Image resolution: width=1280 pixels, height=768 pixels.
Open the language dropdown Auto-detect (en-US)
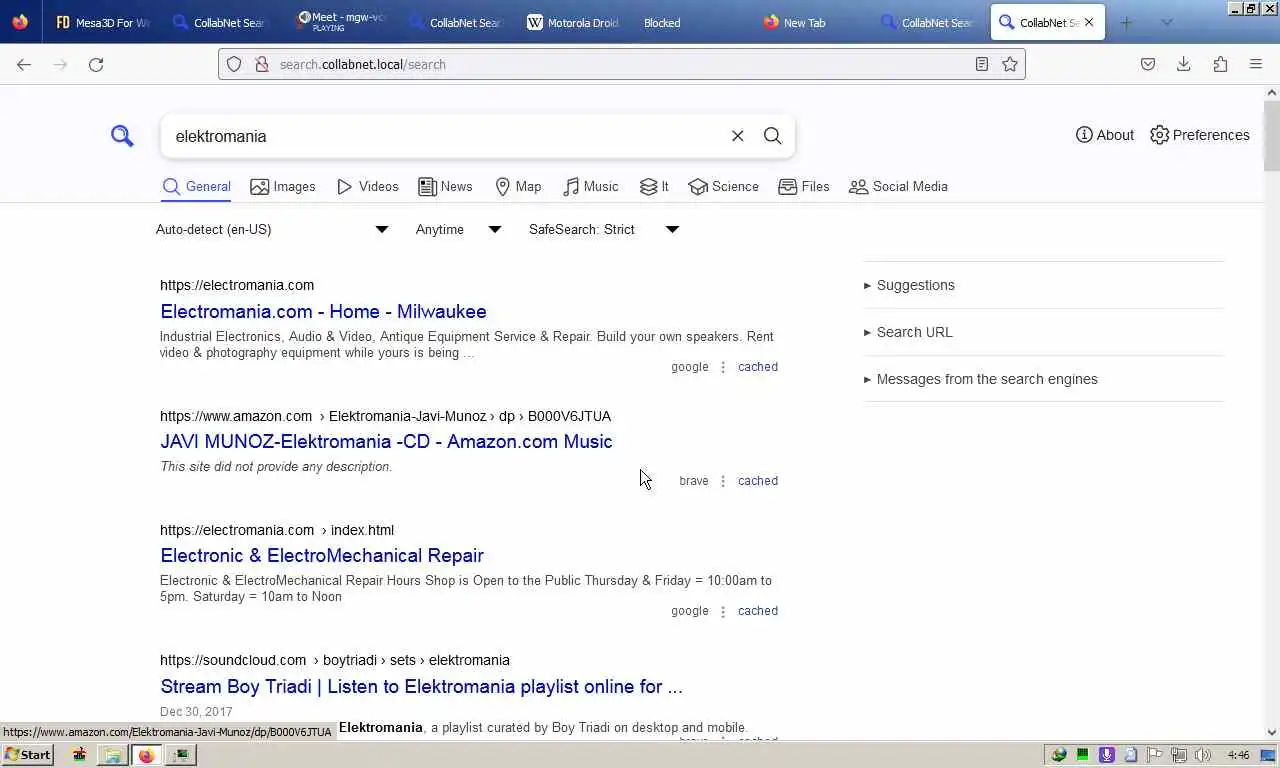pos(271,229)
